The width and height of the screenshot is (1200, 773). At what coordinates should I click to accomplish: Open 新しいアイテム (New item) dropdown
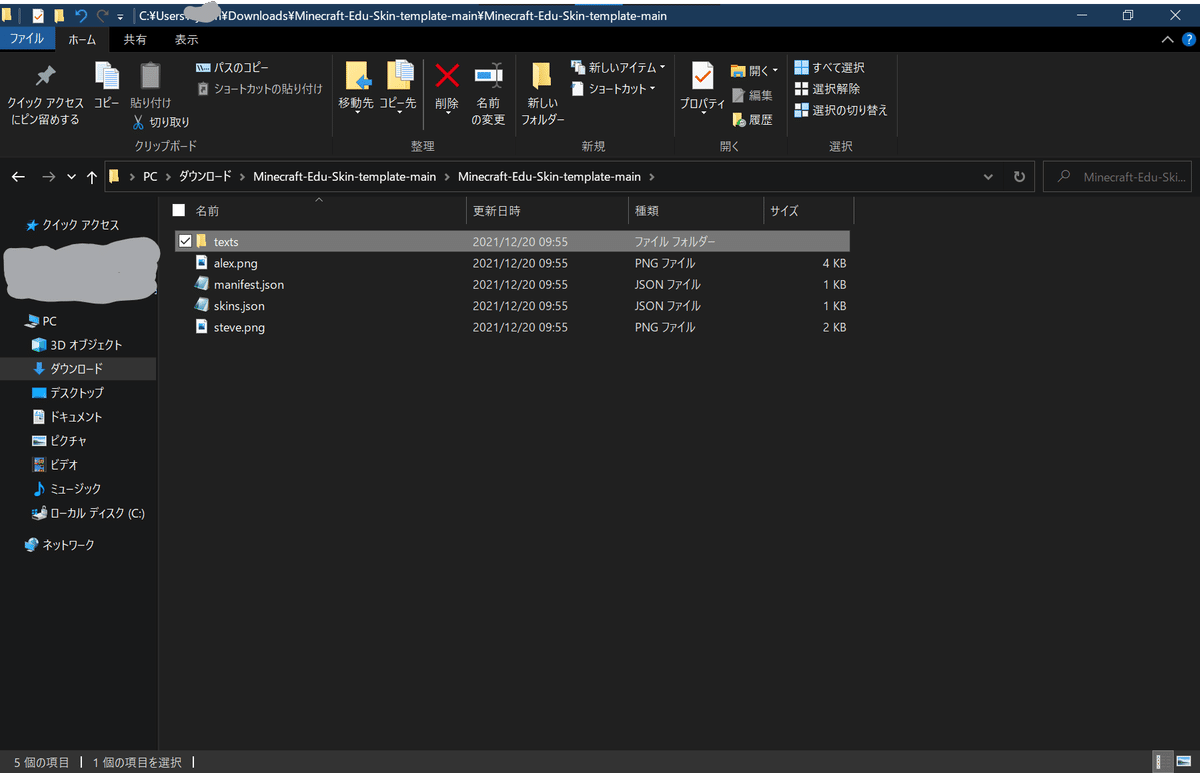pyautogui.click(x=618, y=67)
